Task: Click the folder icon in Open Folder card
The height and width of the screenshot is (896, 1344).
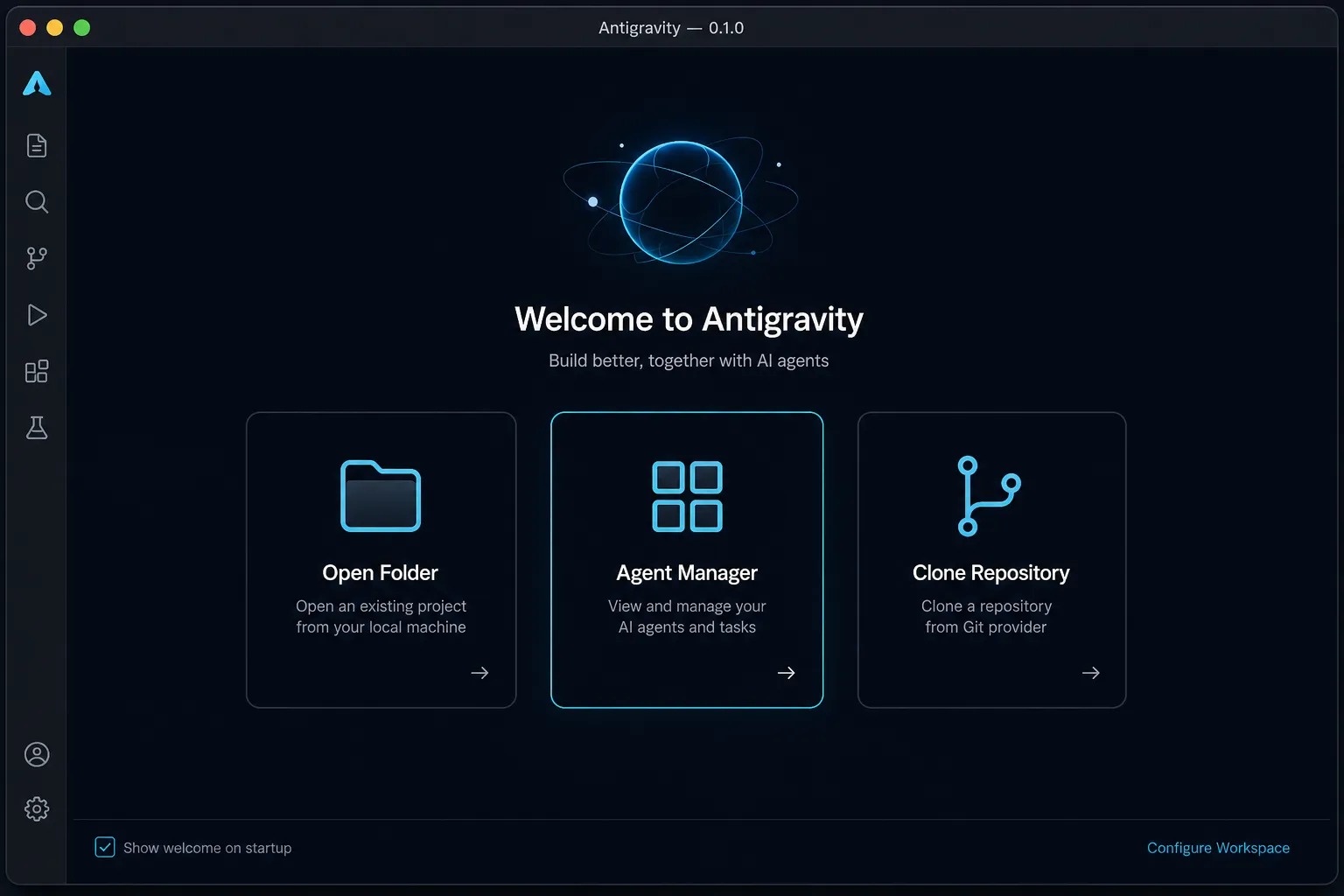Action: coord(381,495)
